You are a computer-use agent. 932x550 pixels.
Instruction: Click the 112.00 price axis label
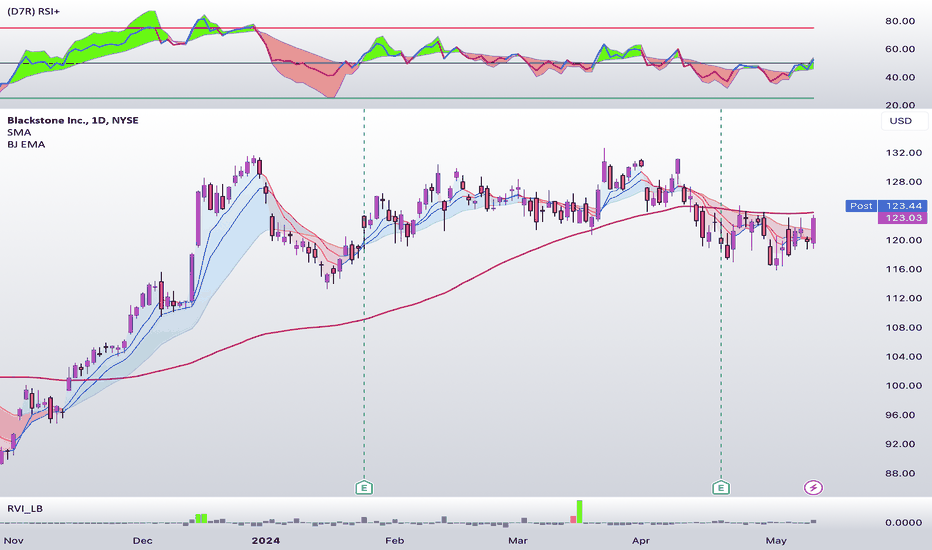pos(903,298)
